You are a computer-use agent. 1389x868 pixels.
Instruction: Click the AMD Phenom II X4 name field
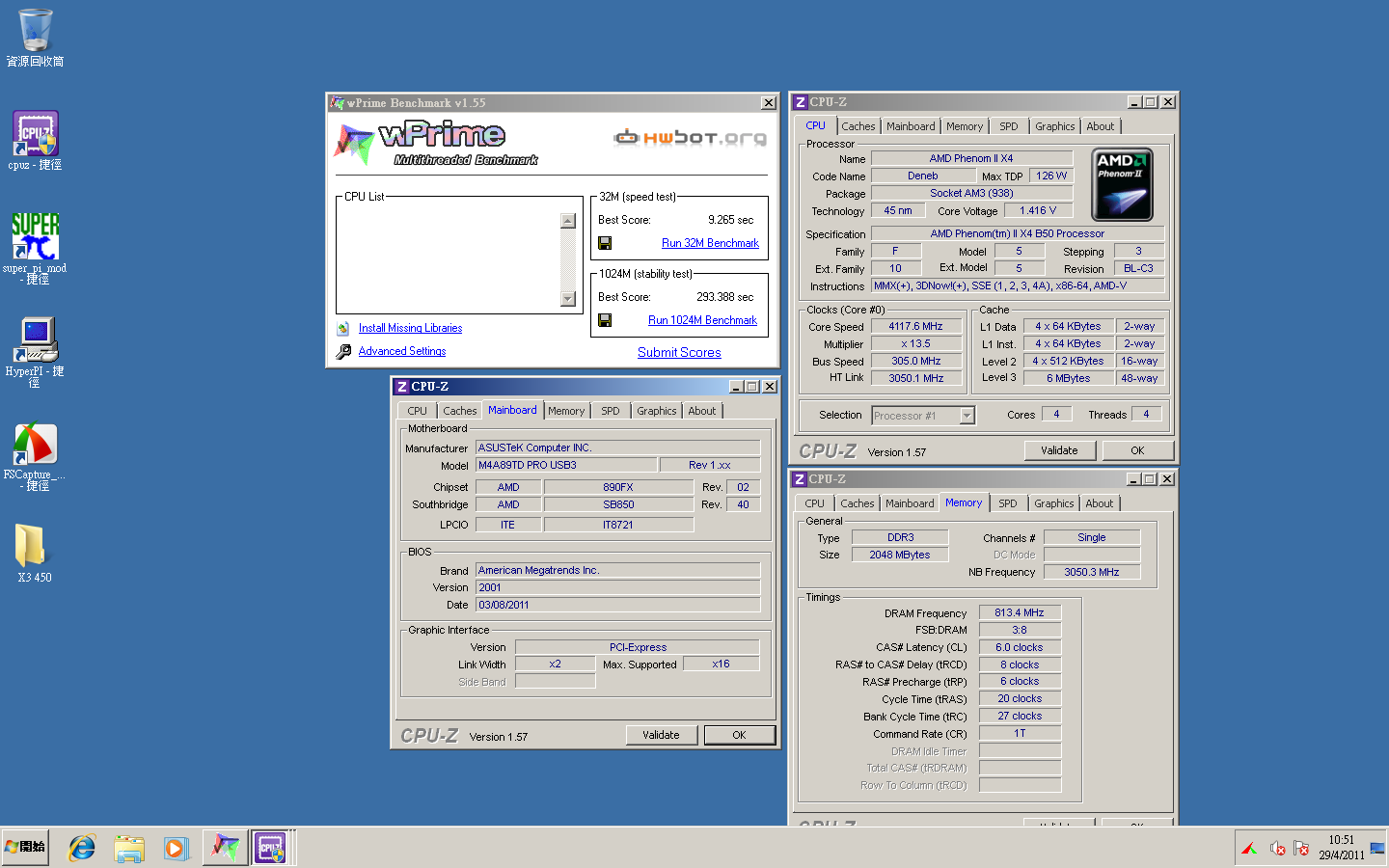tap(971, 158)
